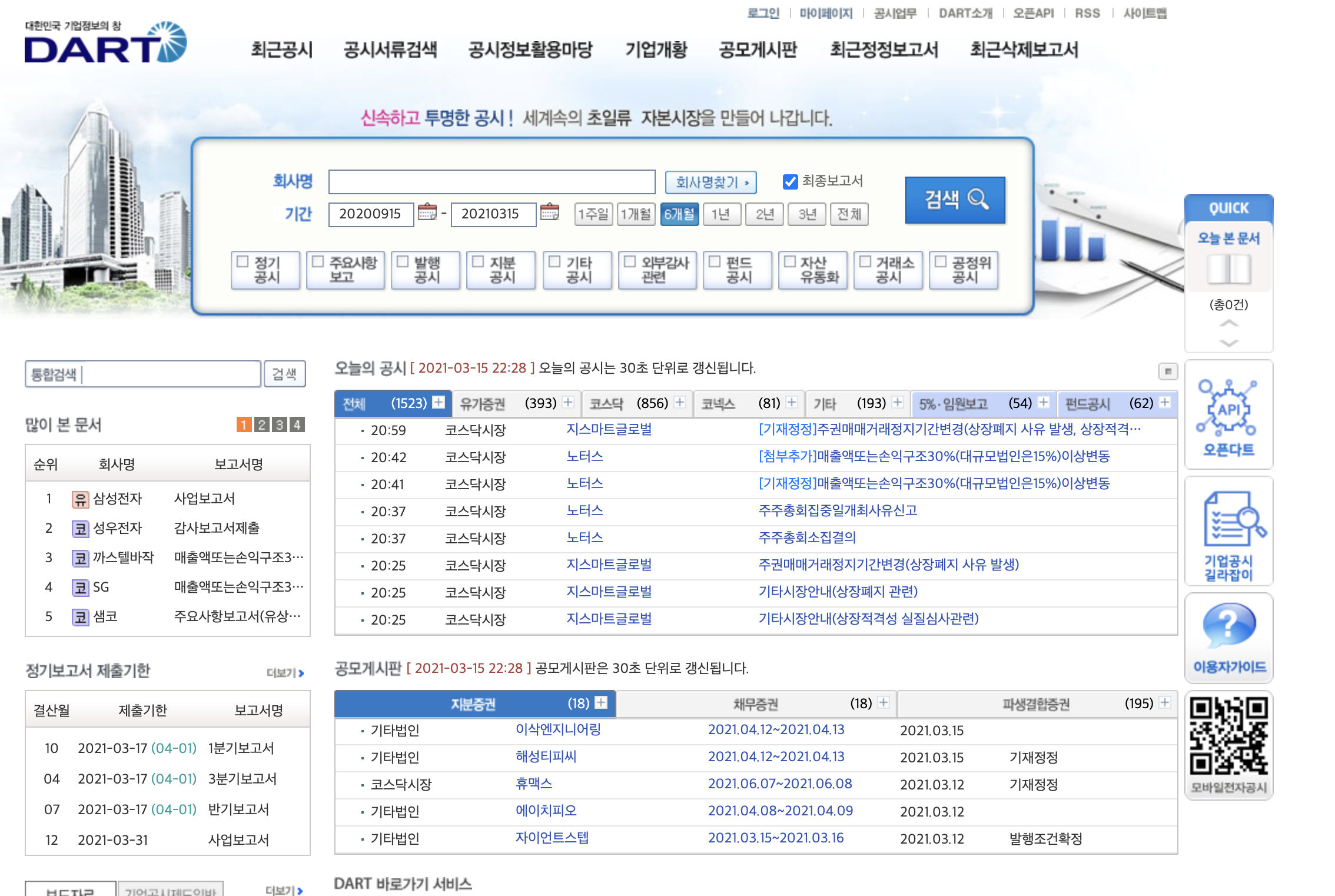Image resolution: width=1335 pixels, height=896 pixels.
Task: Enable the 외부감사관련 checkbox
Action: (x=630, y=262)
